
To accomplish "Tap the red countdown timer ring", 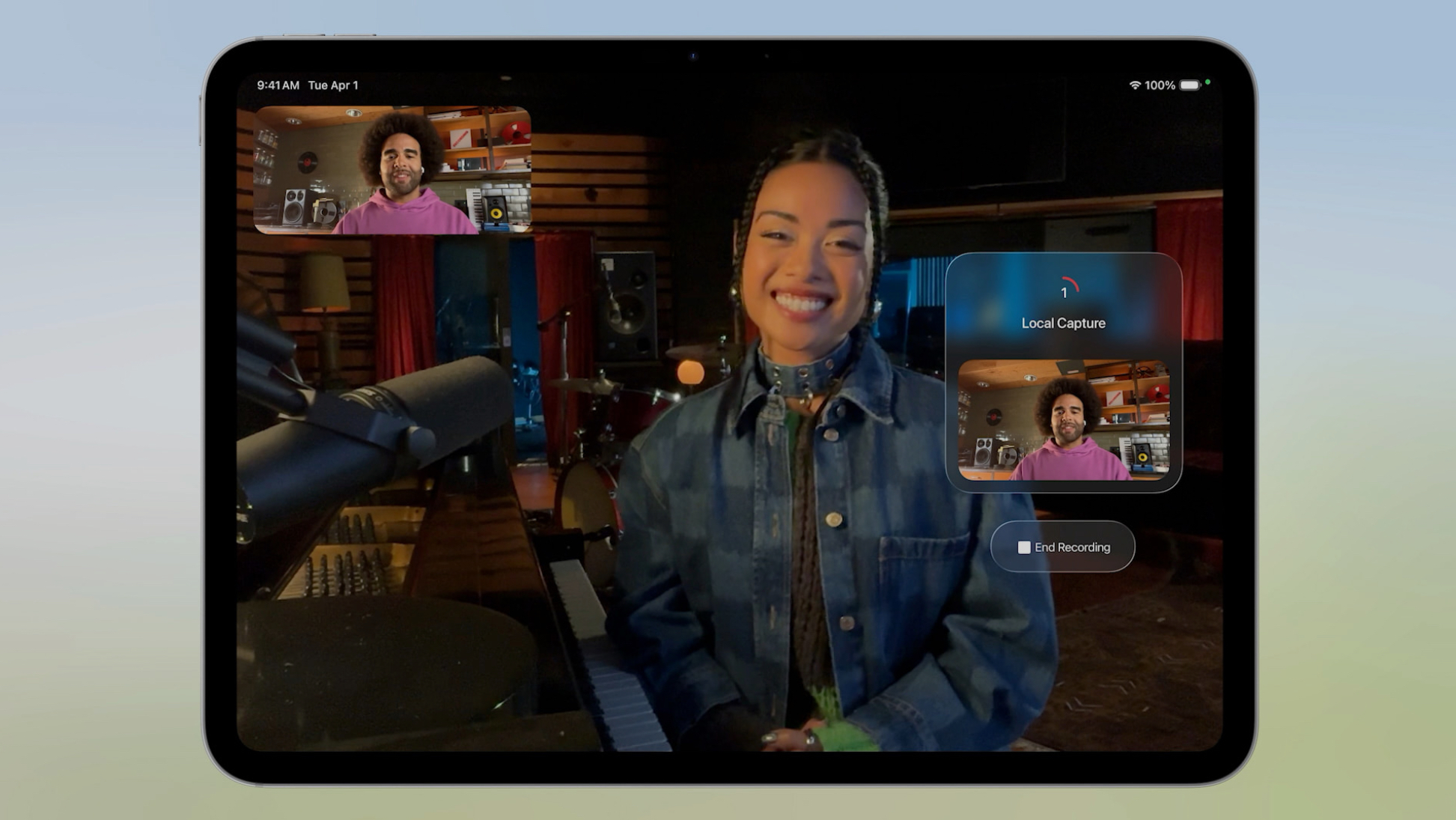I will pos(1064,291).
